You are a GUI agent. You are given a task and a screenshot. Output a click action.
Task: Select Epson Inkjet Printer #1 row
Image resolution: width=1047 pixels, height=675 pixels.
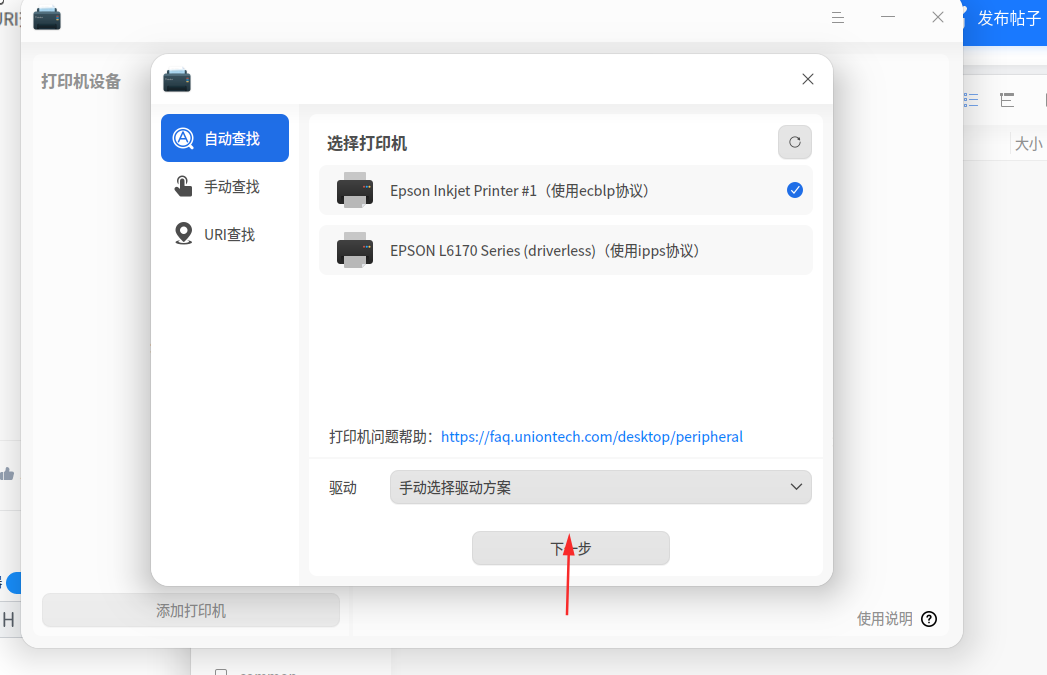(x=566, y=190)
